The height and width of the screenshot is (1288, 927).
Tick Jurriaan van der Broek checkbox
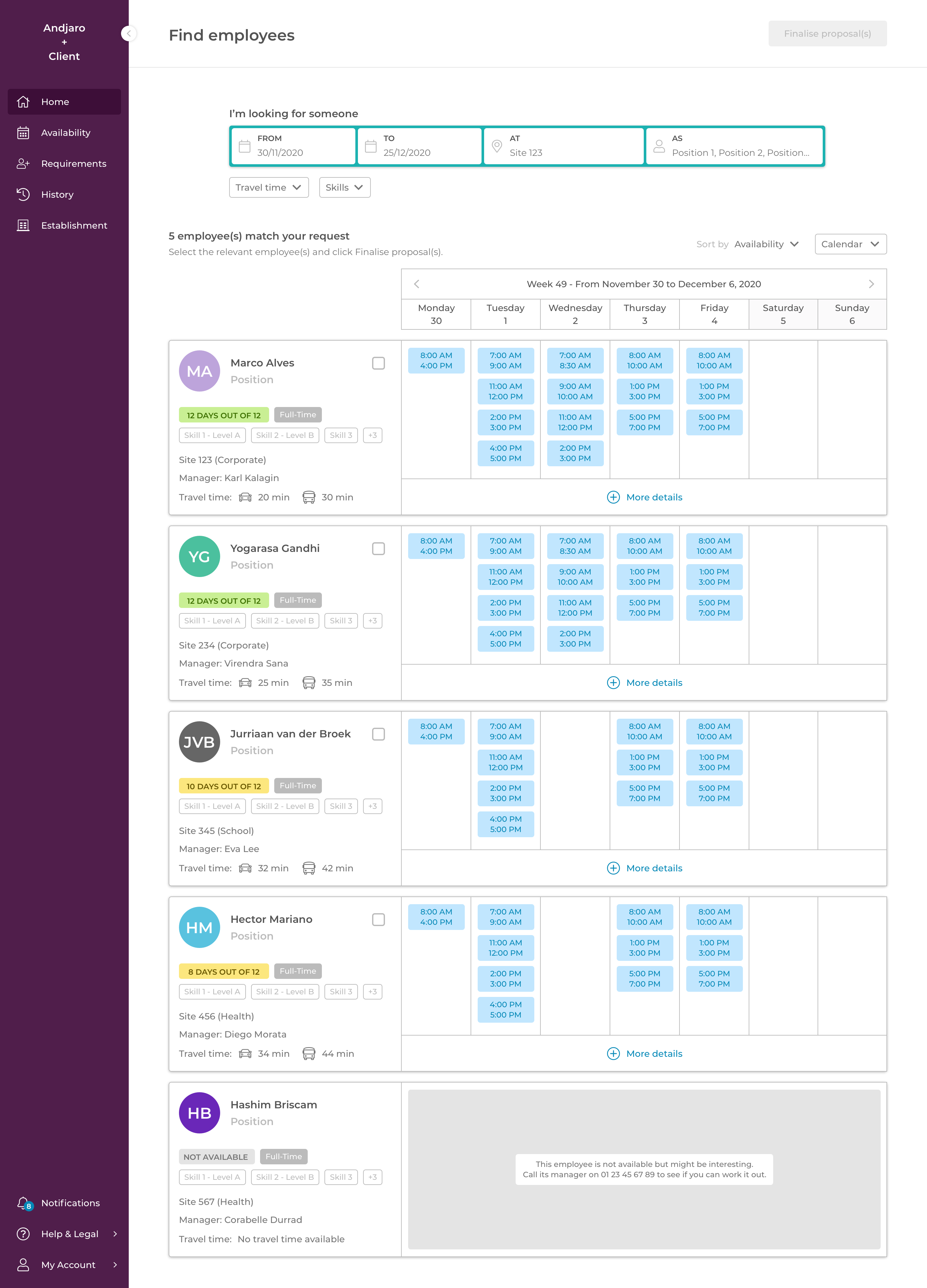(x=379, y=734)
